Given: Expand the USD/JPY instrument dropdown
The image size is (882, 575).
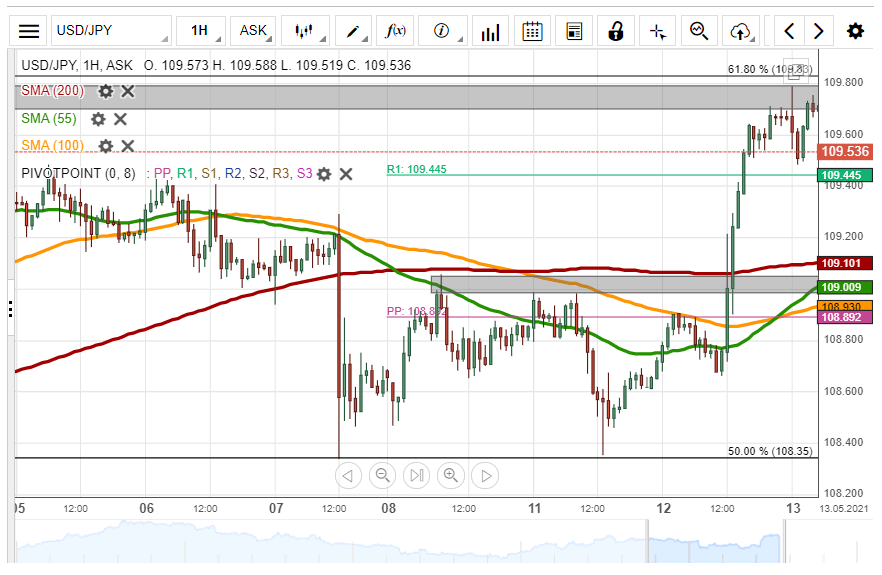Looking at the screenshot, I should click(x=110, y=31).
